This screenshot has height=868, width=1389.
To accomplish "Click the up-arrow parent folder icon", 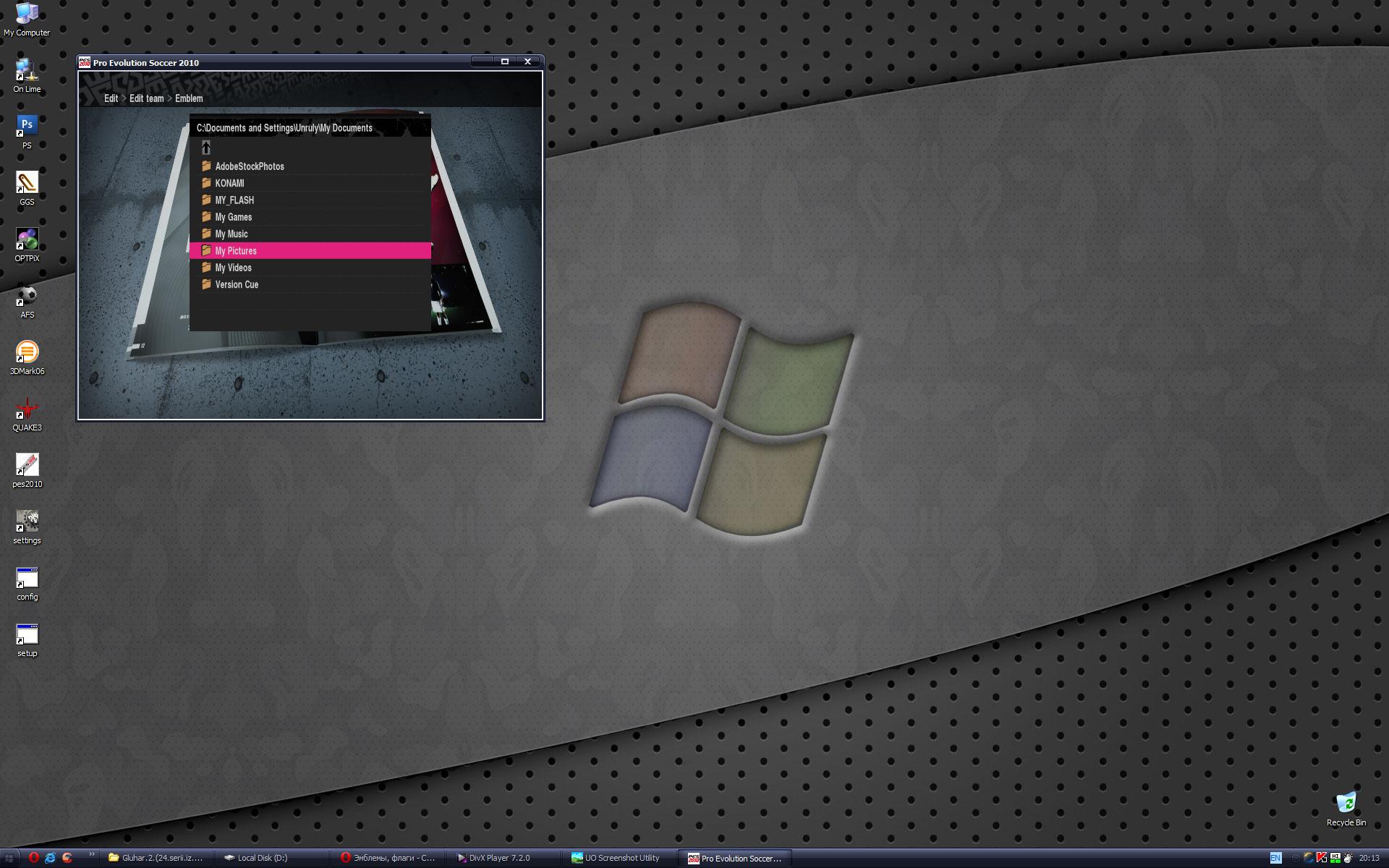I will 206,148.
